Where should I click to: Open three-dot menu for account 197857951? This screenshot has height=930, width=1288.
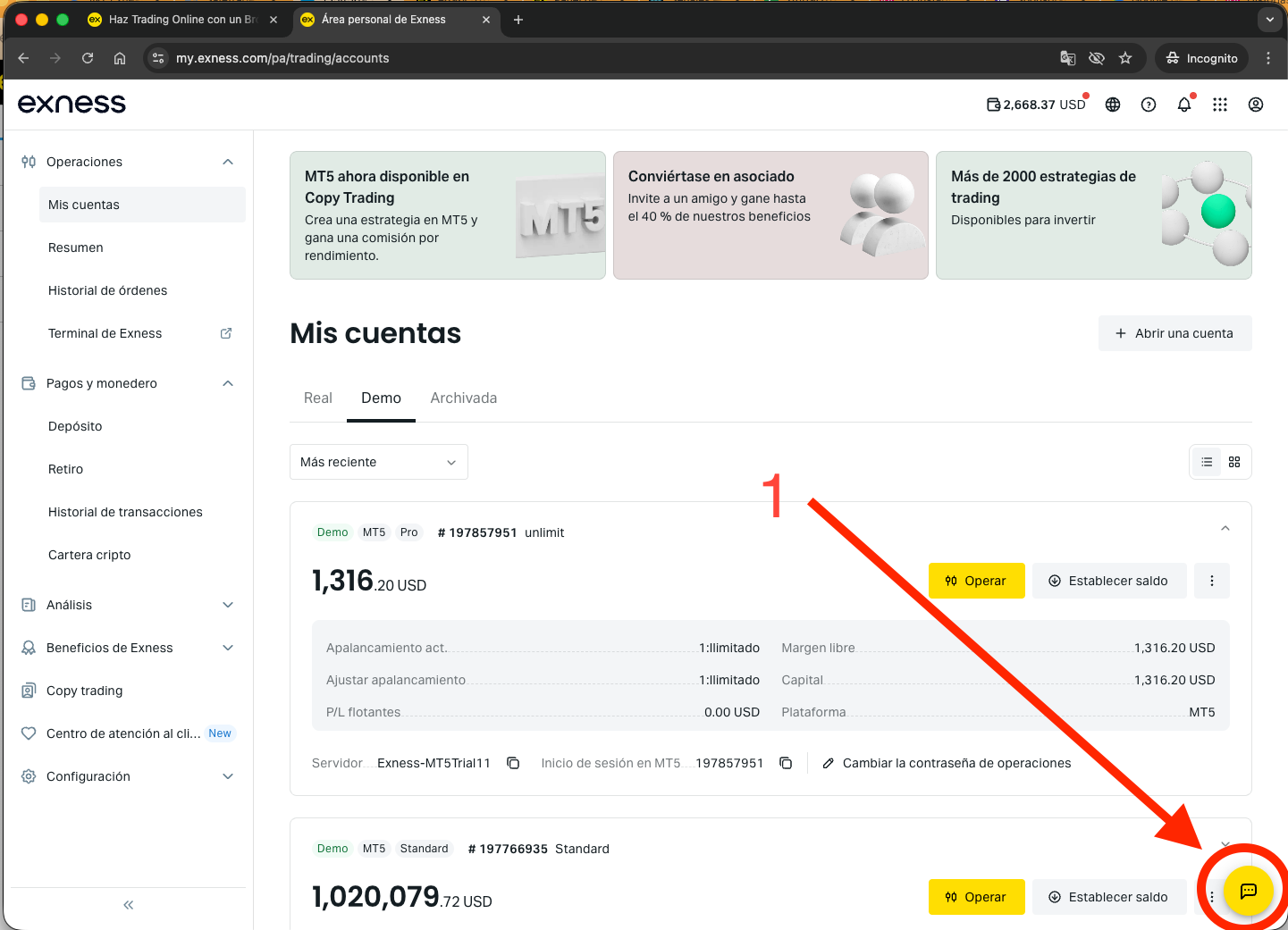[1212, 581]
